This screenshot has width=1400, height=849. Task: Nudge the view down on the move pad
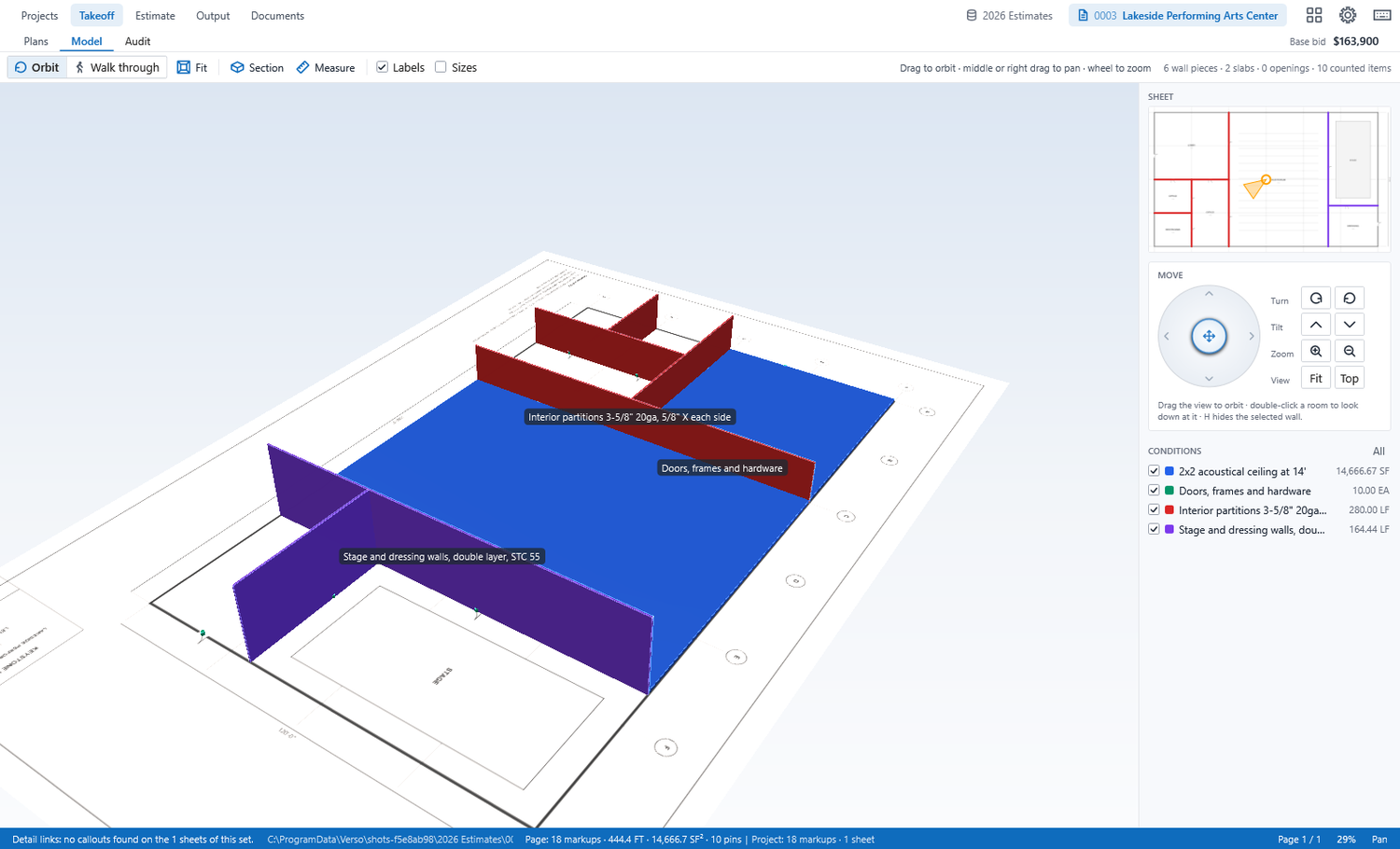coord(1209,379)
